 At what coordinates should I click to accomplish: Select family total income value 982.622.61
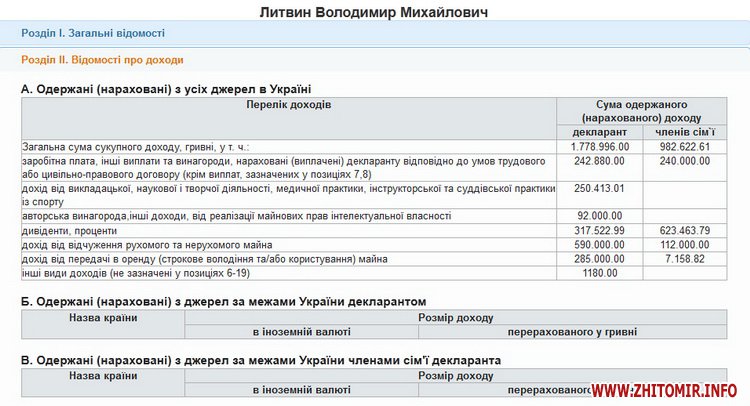(684, 147)
